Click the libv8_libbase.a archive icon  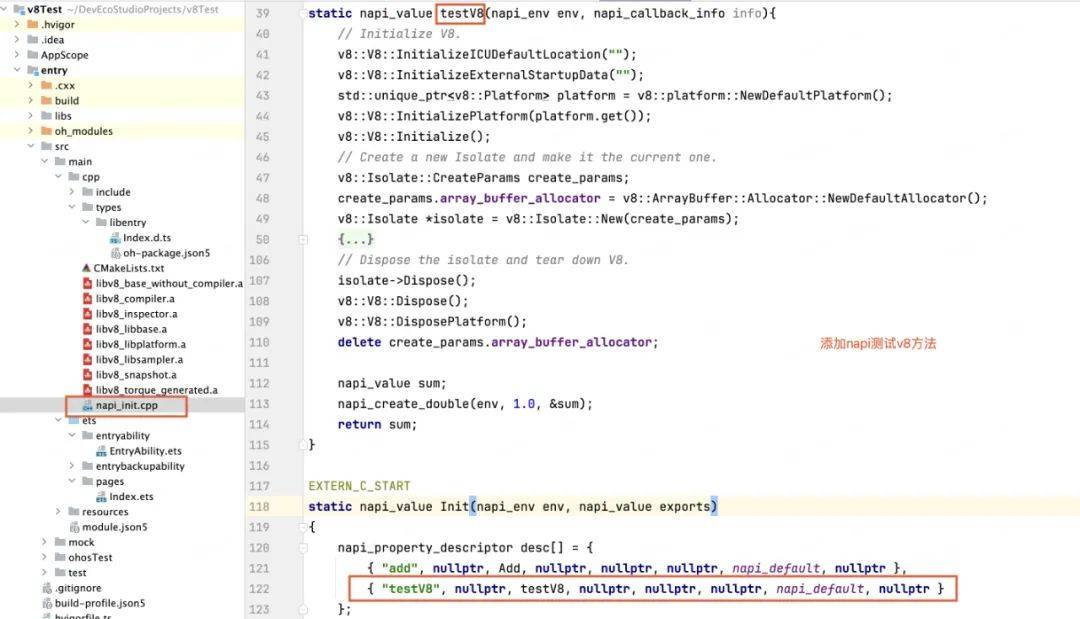coord(87,329)
